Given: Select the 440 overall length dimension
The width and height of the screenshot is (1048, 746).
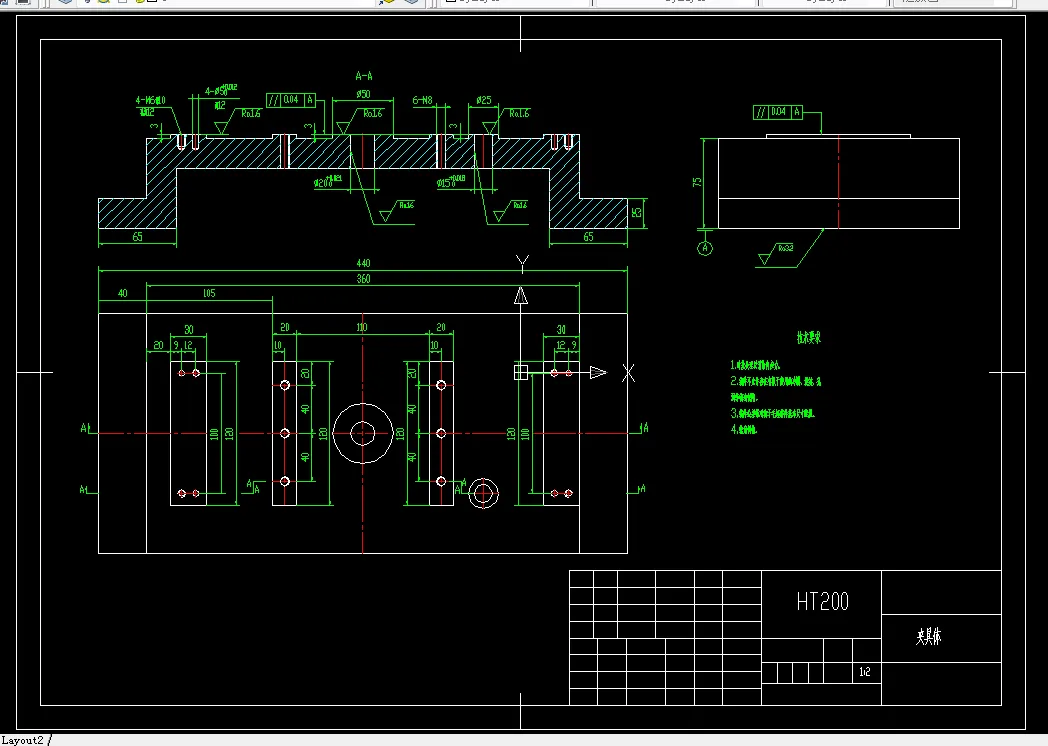Looking at the screenshot, I should point(363,263).
